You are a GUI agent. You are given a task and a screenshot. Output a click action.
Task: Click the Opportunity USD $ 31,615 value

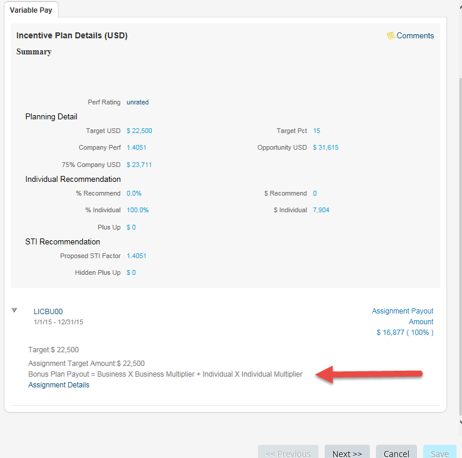point(326,147)
